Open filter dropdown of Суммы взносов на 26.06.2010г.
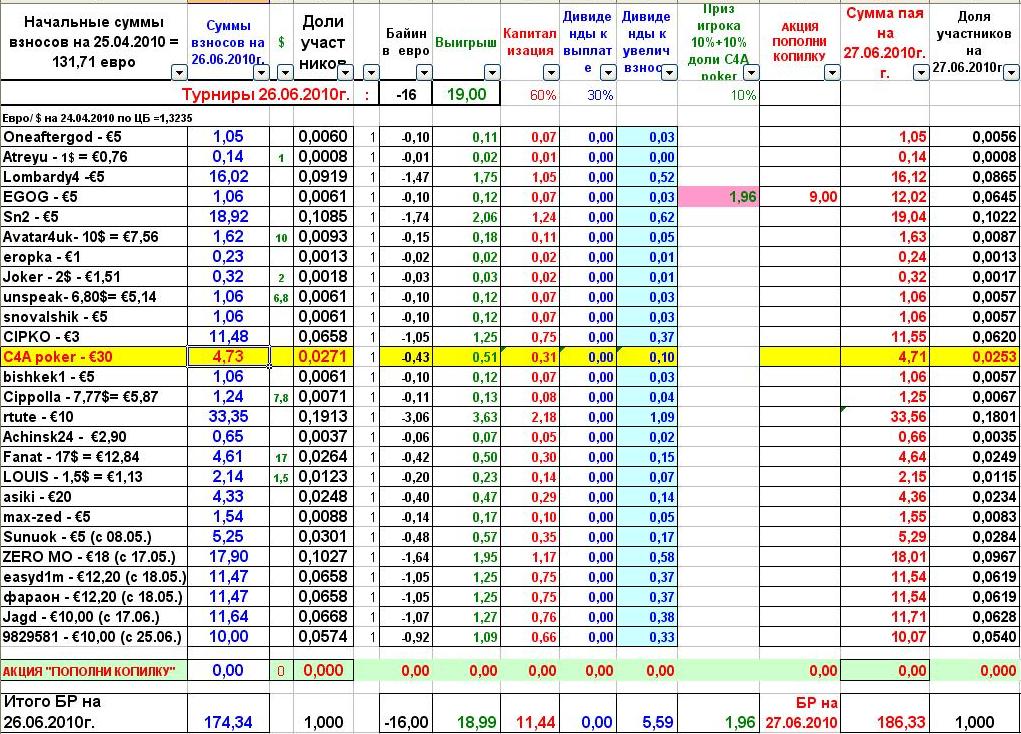Viewport: 1021px width, 734px height. 260,72
